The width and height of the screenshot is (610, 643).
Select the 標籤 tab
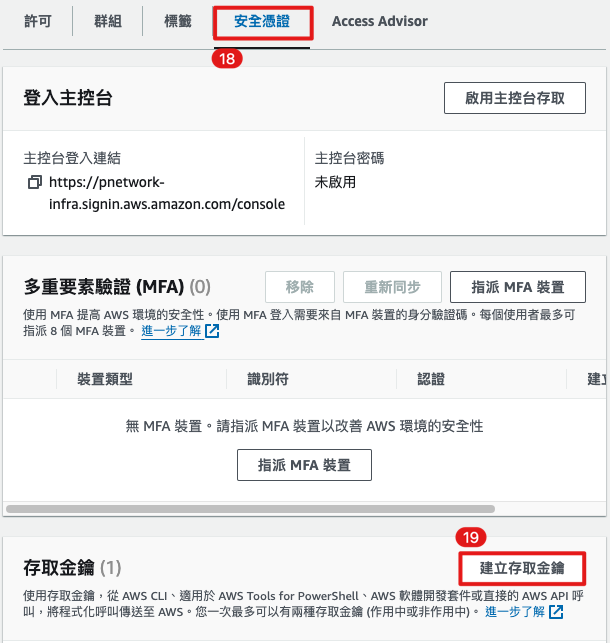(178, 21)
